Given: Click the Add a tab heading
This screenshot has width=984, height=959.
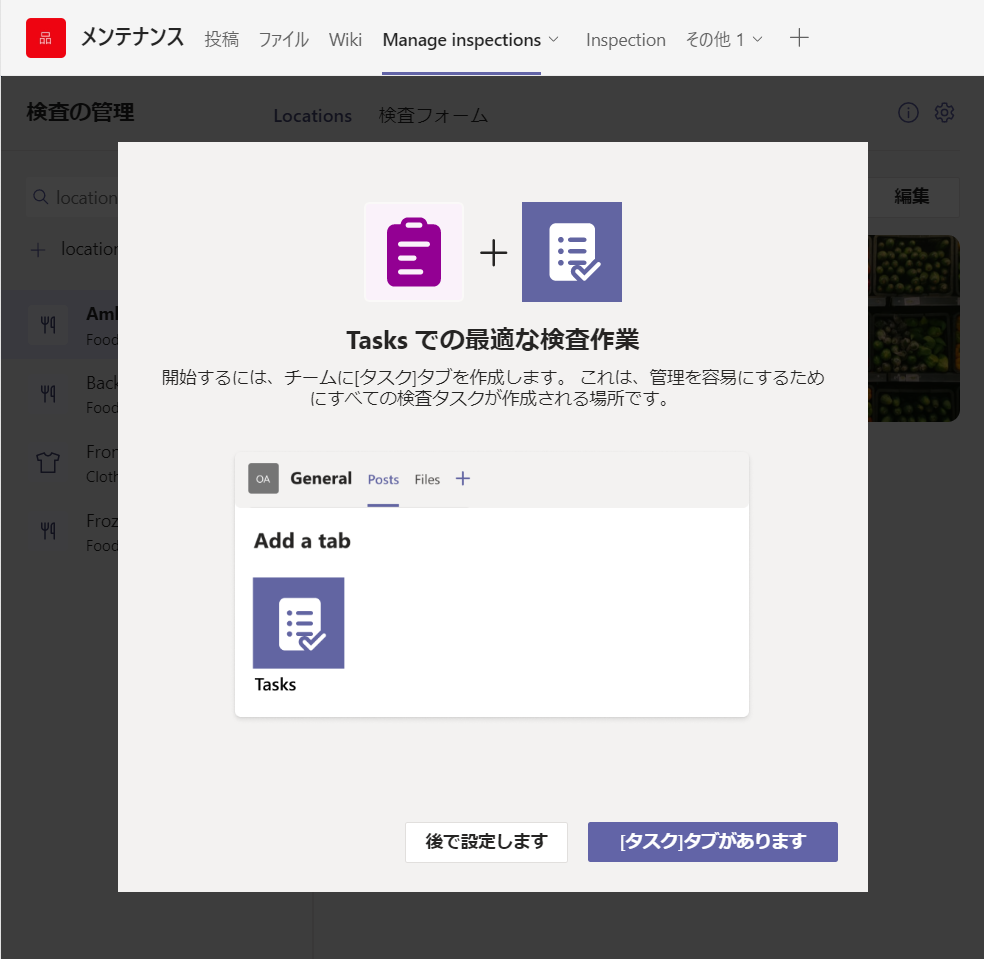Looking at the screenshot, I should point(302,540).
